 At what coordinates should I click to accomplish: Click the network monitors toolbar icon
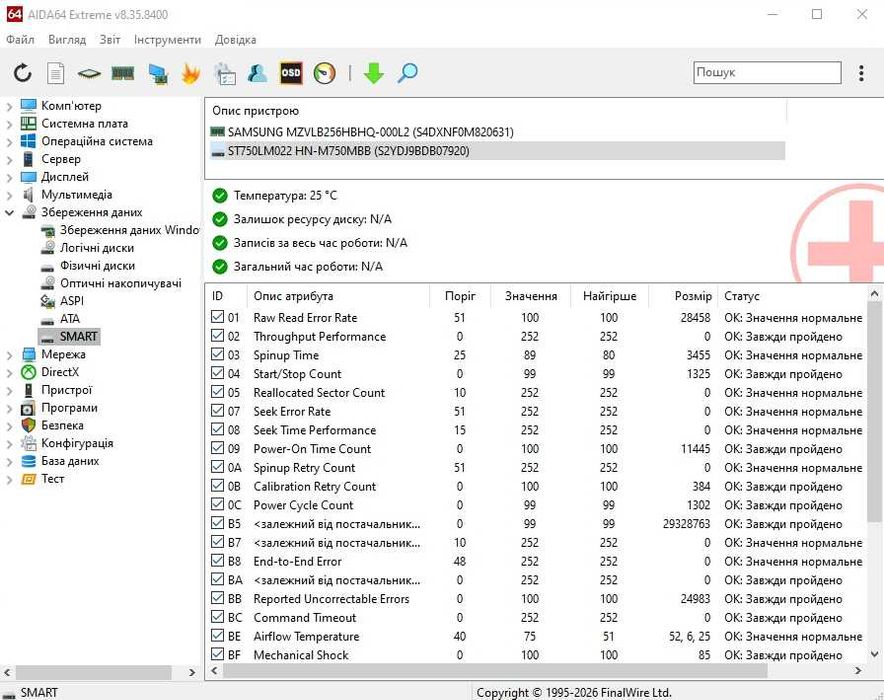click(x=158, y=73)
